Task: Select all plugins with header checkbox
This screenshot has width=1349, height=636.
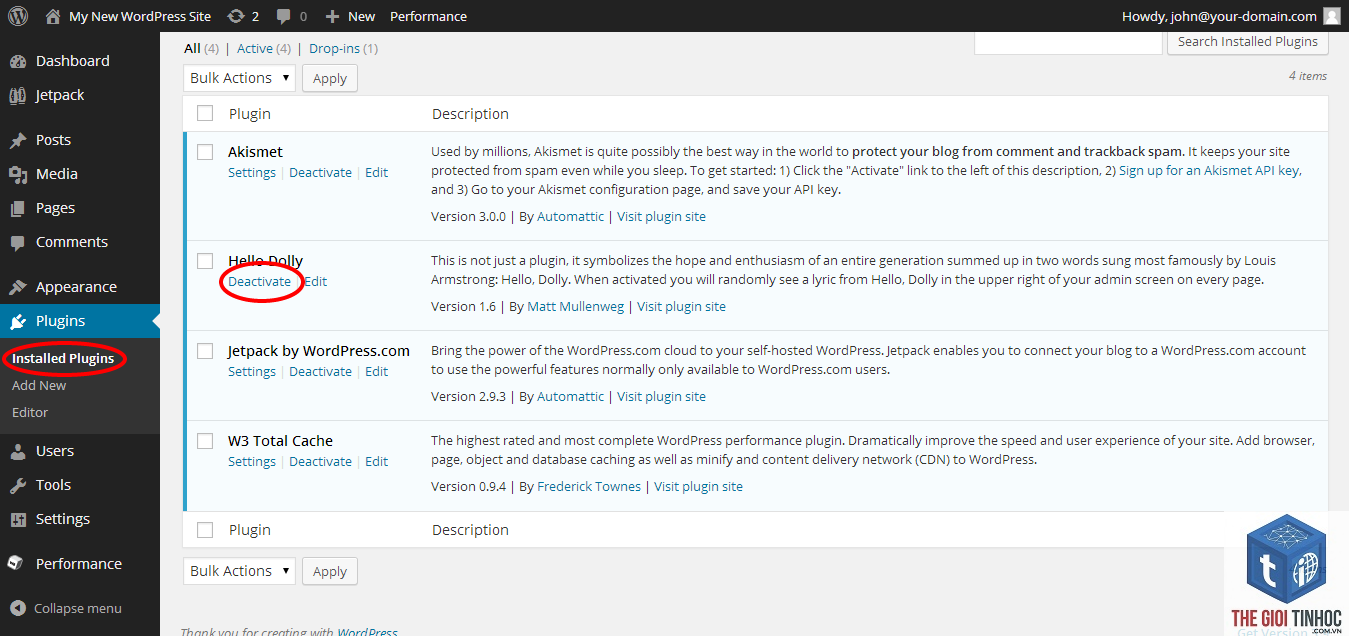Action: 205,113
